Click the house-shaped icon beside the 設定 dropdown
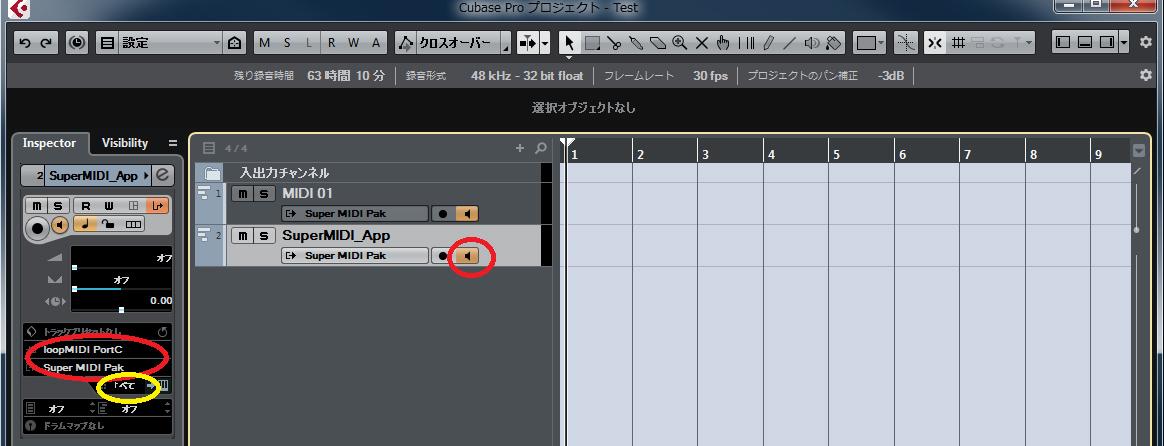 pos(235,43)
